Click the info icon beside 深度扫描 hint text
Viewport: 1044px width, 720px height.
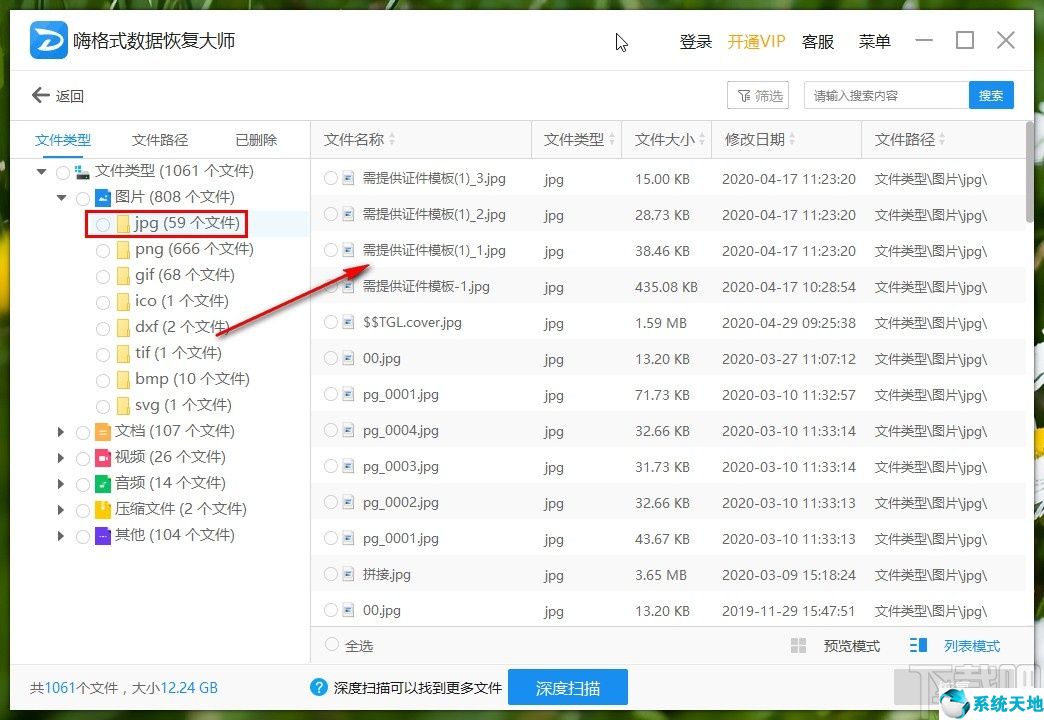click(x=317, y=687)
